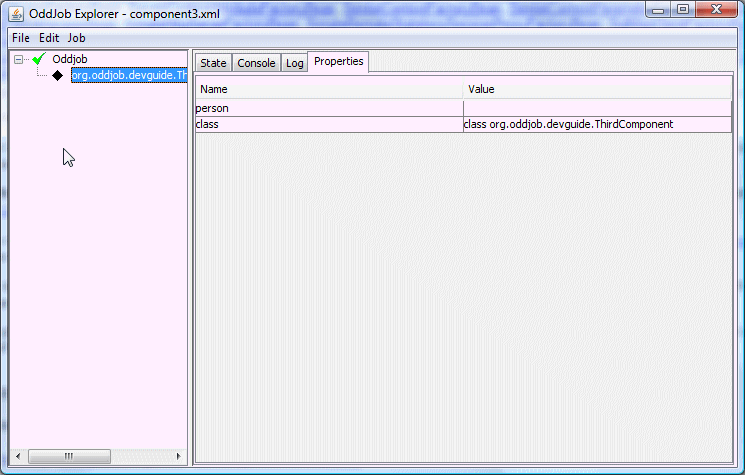Click the tree panel horizontal scrollbar thumb
Screen dimensions: 745x475
[69, 456]
